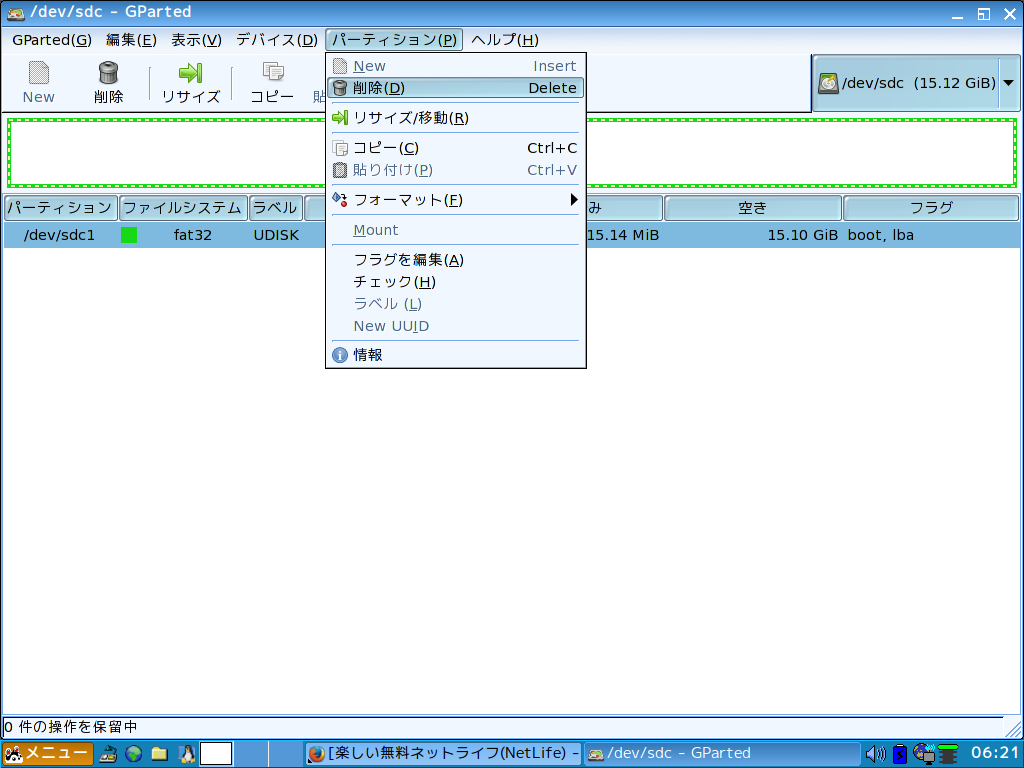Click the green arrow icon by リサイズ/移動
Image resolution: width=1024 pixels, height=768 pixels.
340,118
